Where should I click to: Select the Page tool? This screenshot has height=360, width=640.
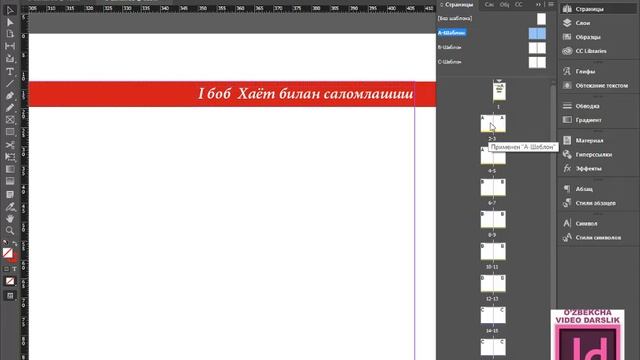pos(10,34)
